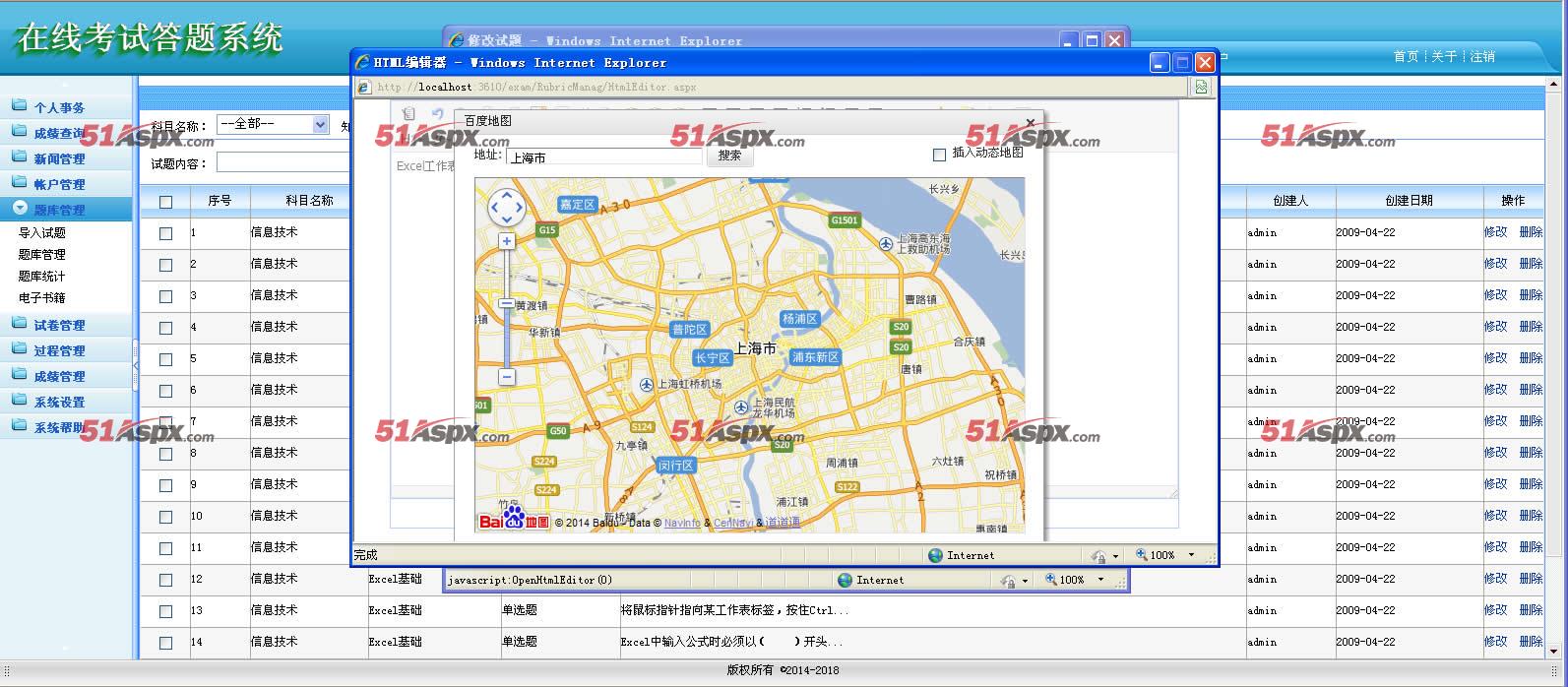Image resolution: width=1568 pixels, height=687 pixels.
Task: Select 电子书籍 in sidebar submenu
Action: click(42, 298)
